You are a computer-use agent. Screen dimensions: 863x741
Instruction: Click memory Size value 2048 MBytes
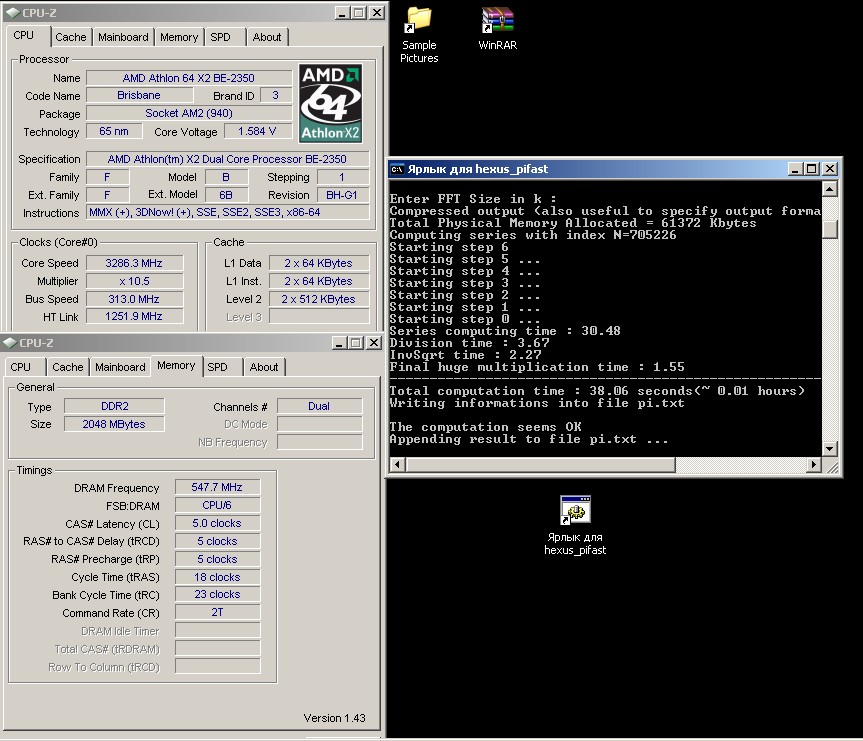[114, 424]
